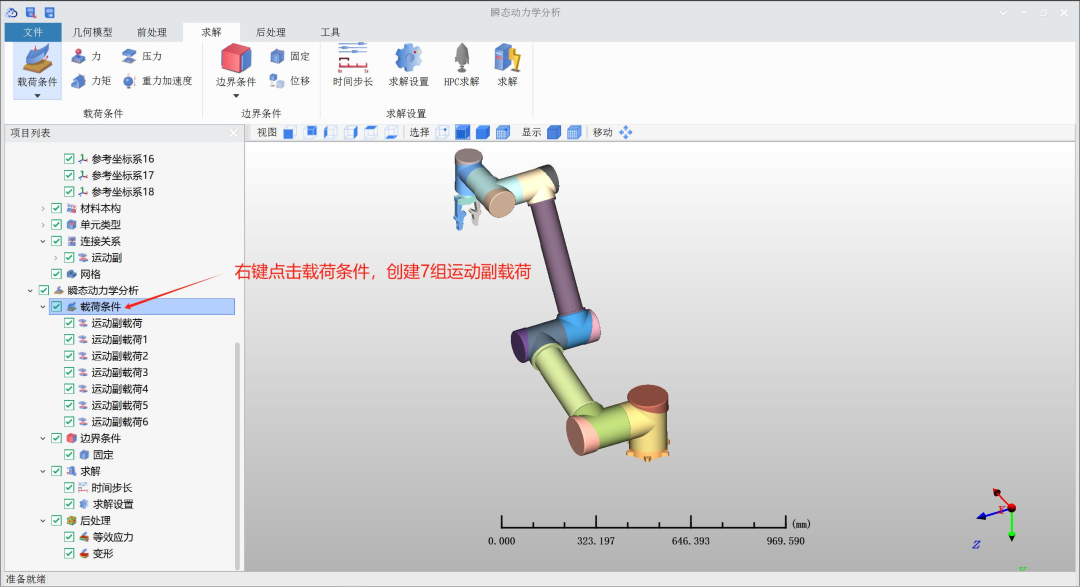Select left view cube icon

(x=330, y=132)
